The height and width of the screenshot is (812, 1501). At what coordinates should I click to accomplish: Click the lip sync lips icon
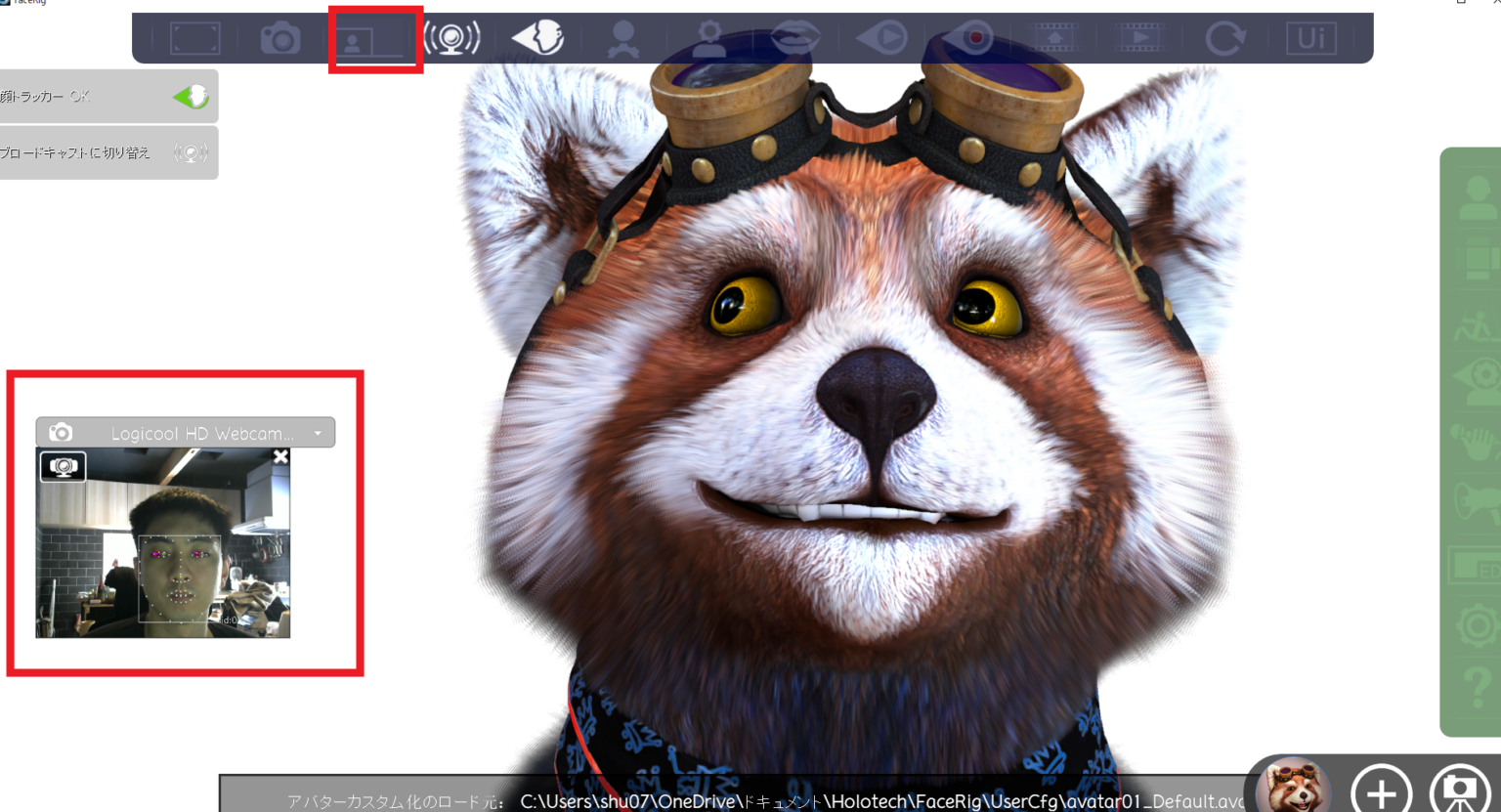coord(795,39)
